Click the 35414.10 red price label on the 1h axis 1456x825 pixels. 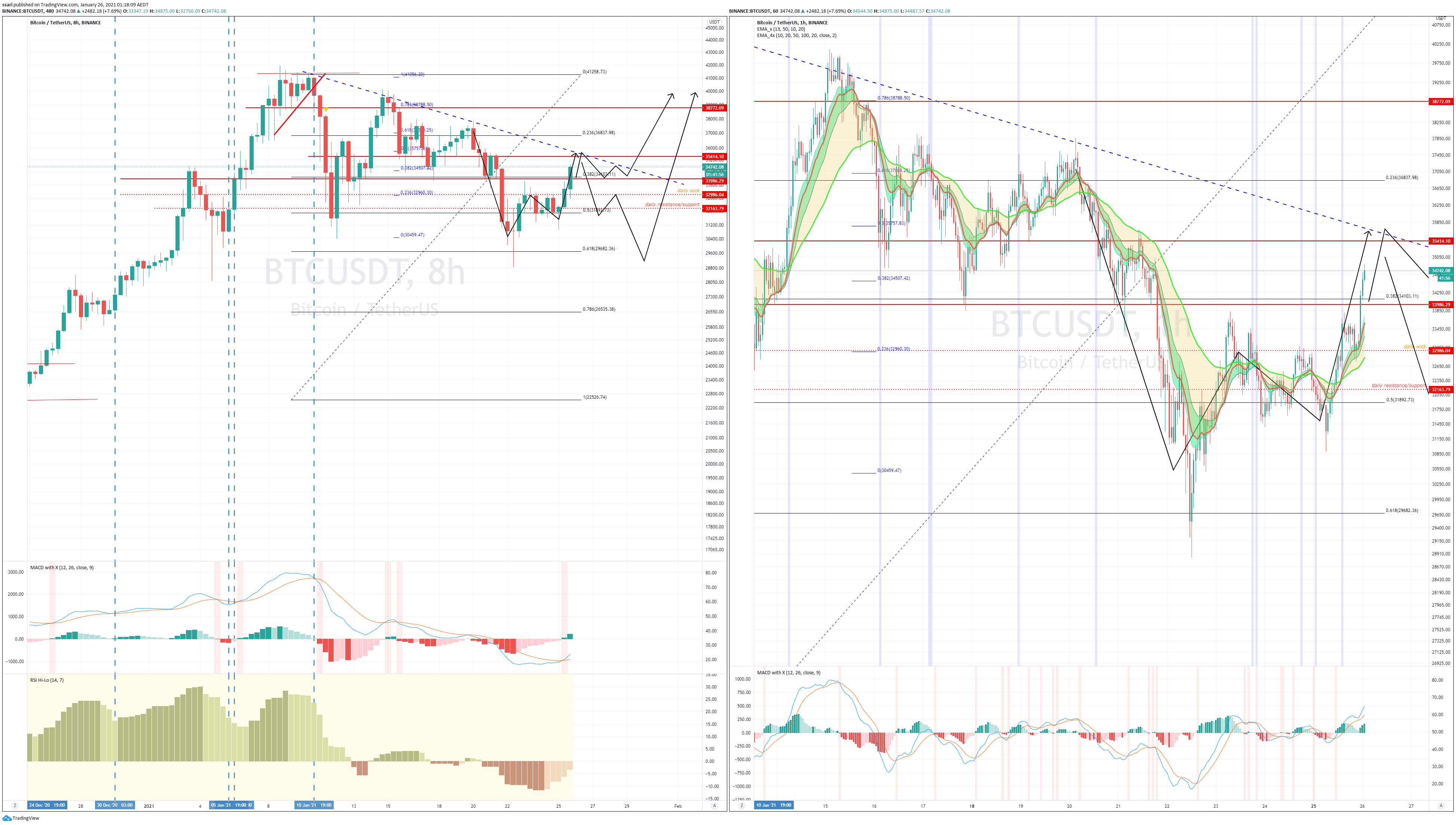click(1441, 241)
